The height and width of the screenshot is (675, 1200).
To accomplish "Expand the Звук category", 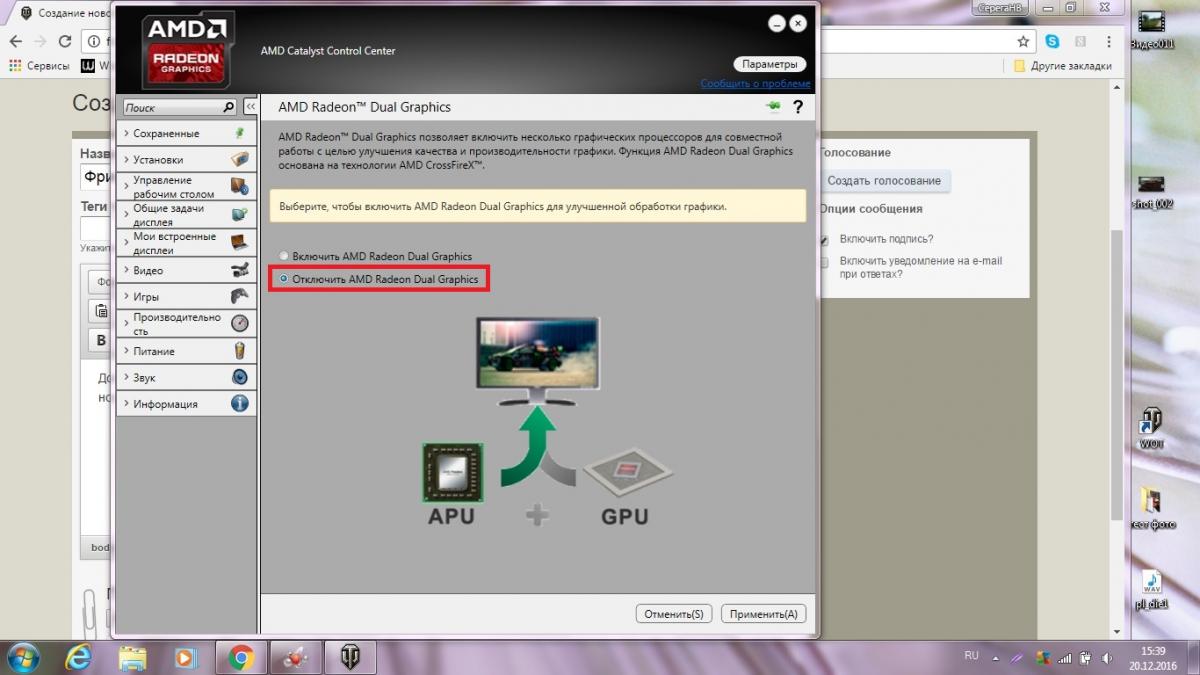I will (x=186, y=377).
